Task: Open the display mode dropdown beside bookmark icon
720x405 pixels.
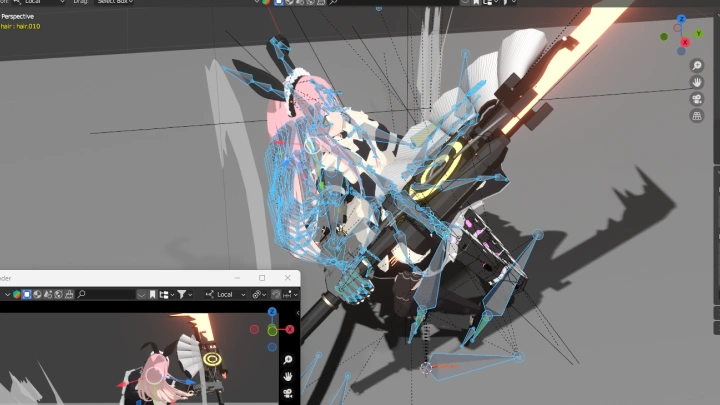Action: tap(166, 294)
